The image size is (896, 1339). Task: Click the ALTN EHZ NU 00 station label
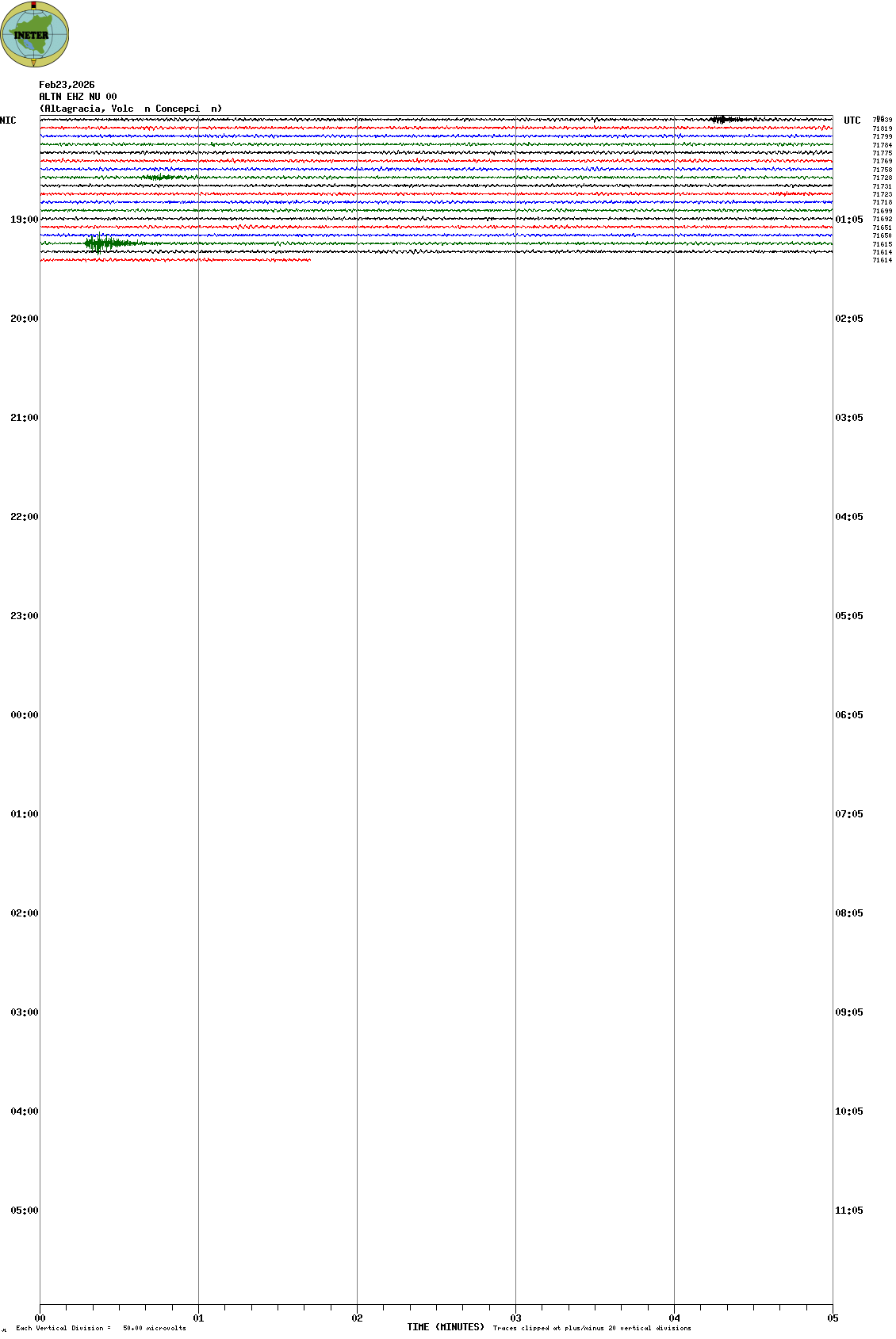[78, 97]
